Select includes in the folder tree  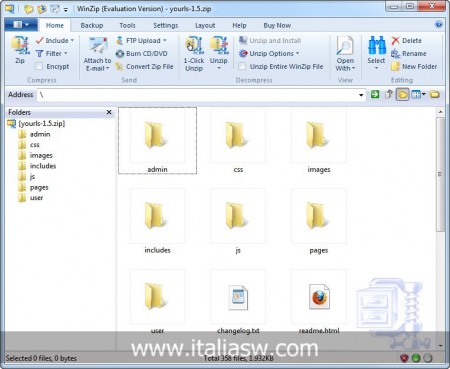point(37,166)
